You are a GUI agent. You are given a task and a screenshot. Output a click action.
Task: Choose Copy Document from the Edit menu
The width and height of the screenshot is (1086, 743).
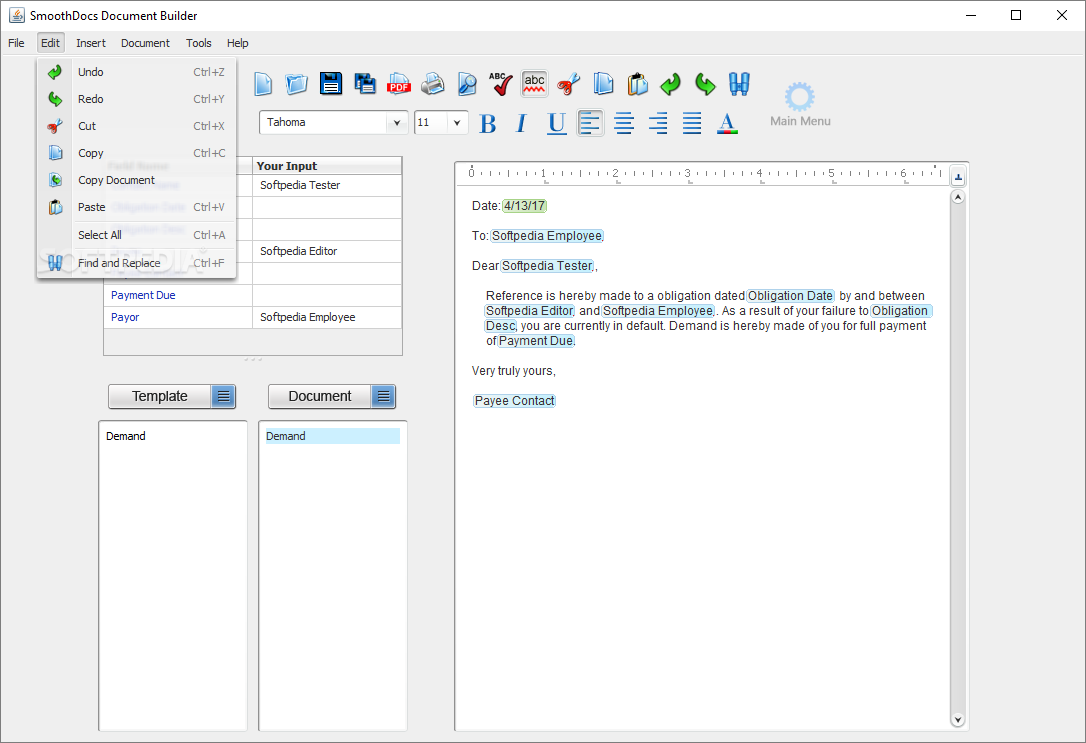[x=137, y=180]
